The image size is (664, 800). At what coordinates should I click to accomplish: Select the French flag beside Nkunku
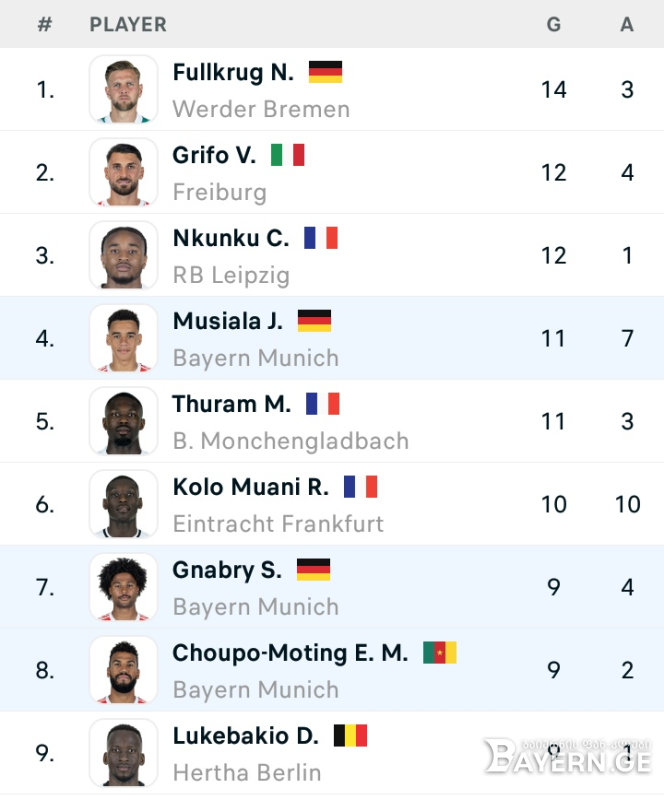321,238
